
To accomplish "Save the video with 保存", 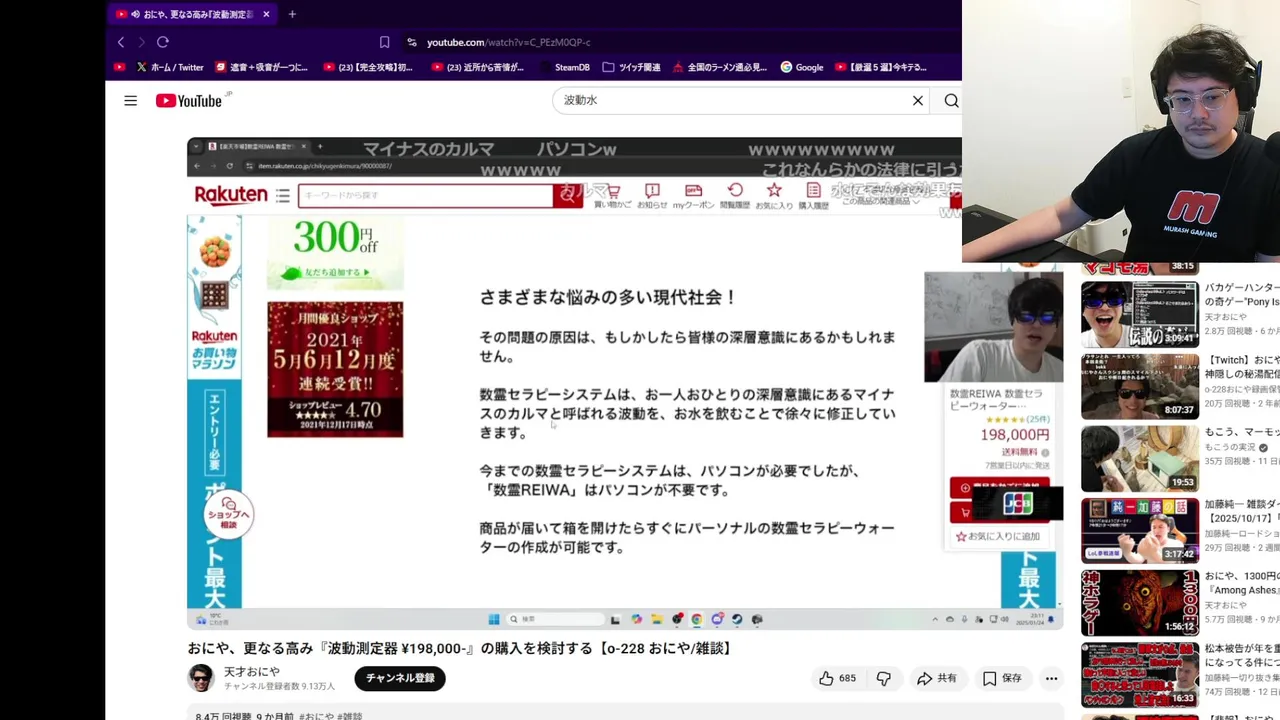I will point(1002,678).
